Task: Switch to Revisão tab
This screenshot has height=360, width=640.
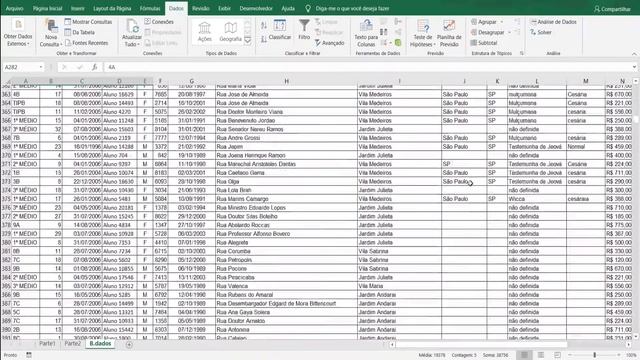Action: pyautogui.click(x=200, y=9)
